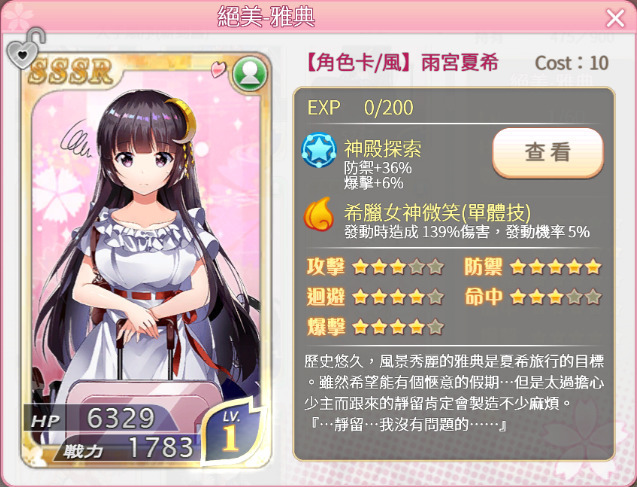Screen dimensions: 637x487
Task: Click the SSSR rarity badge
Action: coord(70,71)
